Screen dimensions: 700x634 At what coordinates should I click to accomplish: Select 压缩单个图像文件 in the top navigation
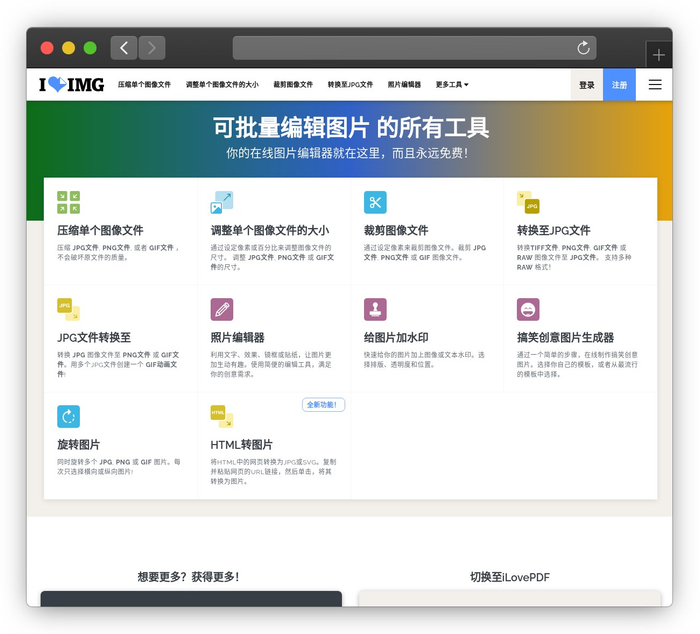[x=144, y=84]
